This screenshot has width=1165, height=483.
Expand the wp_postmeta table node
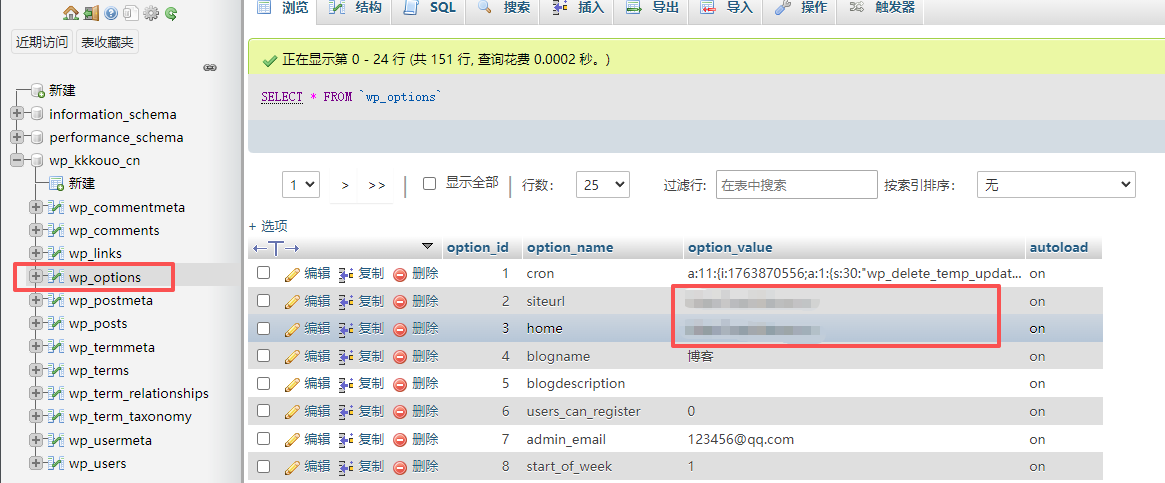pos(36,300)
